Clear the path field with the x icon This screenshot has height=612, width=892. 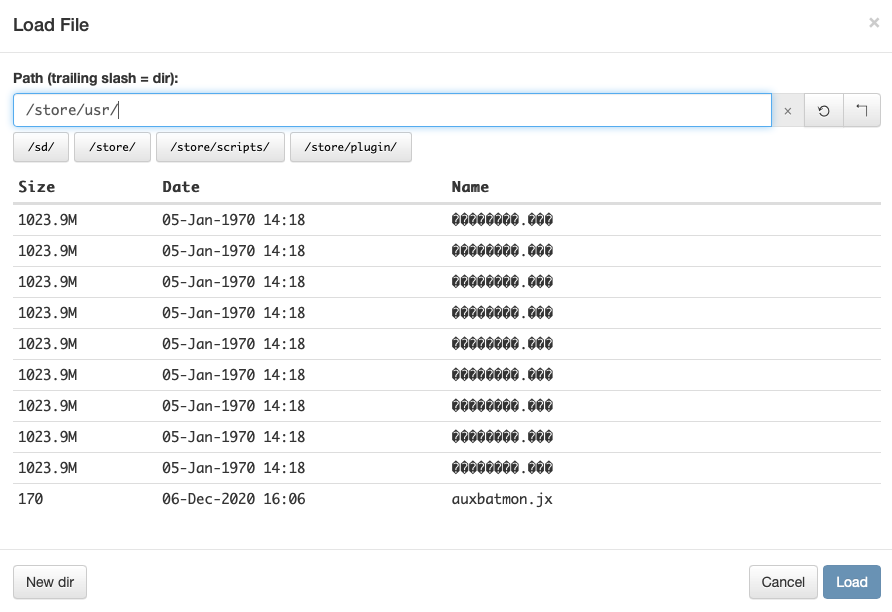[787, 111]
